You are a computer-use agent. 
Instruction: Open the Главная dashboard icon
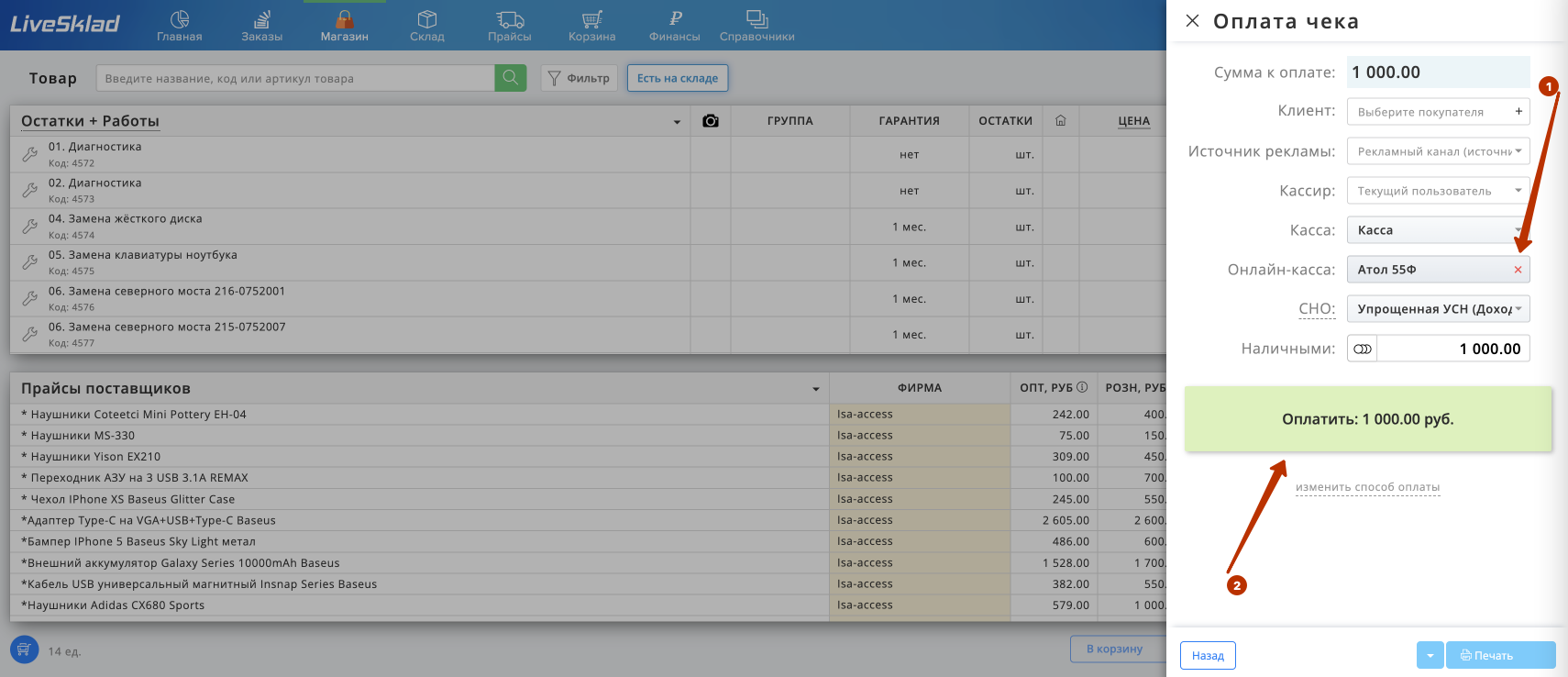tap(180, 26)
